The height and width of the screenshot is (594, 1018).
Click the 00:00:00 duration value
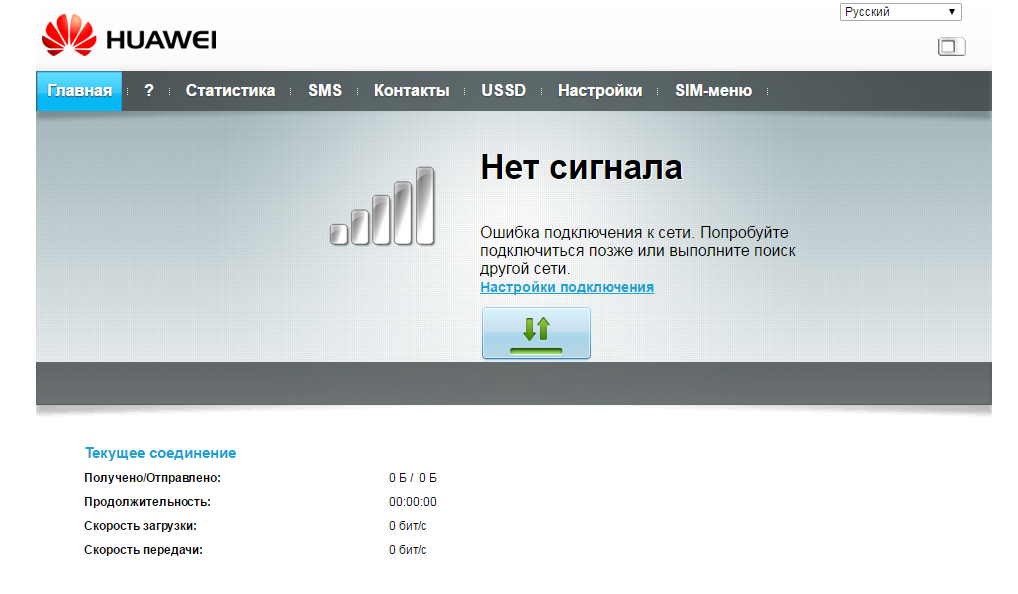(x=413, y=502)
